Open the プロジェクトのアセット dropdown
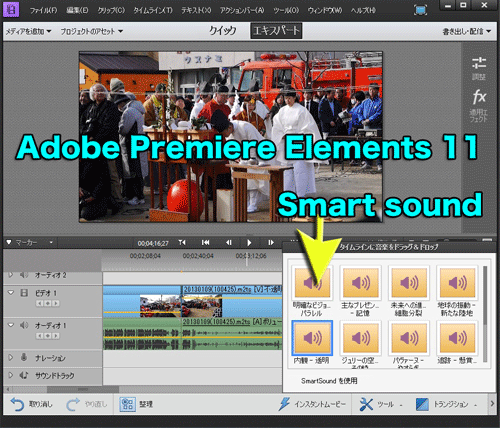Screen dimensions: 500x428 91,31
